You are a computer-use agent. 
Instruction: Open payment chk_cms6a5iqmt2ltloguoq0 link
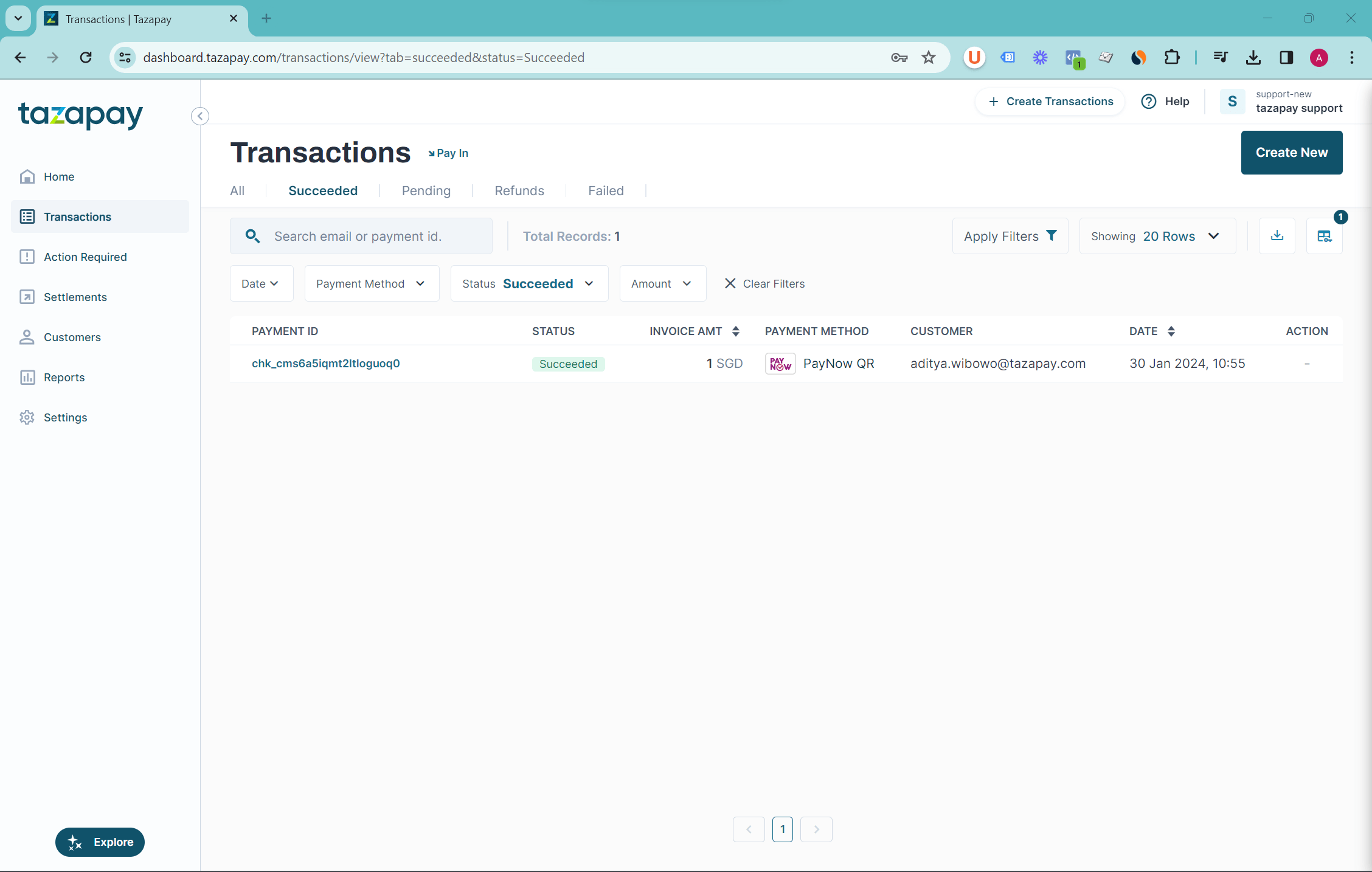coord(325,363)
